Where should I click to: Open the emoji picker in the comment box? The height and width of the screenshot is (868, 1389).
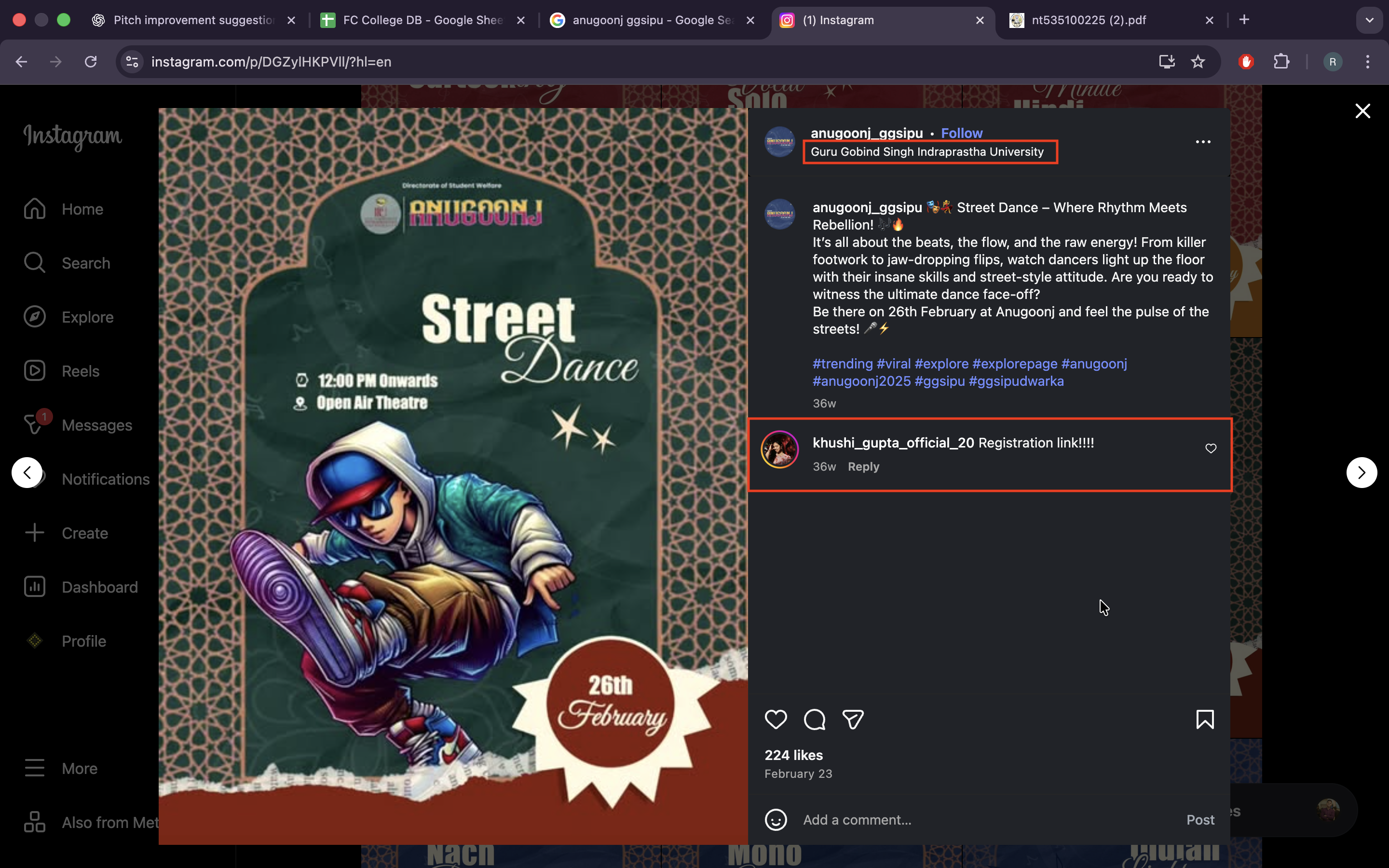776,820
